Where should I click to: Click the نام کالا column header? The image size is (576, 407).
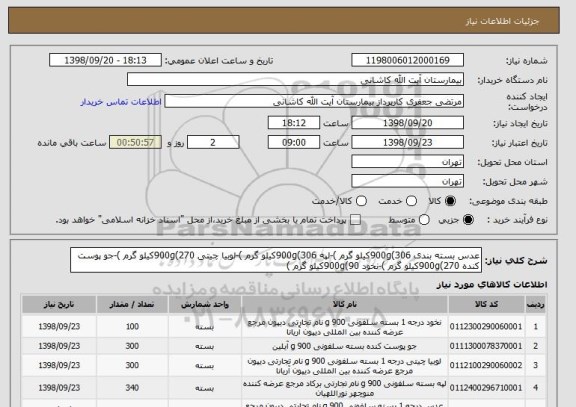(345, 305)
